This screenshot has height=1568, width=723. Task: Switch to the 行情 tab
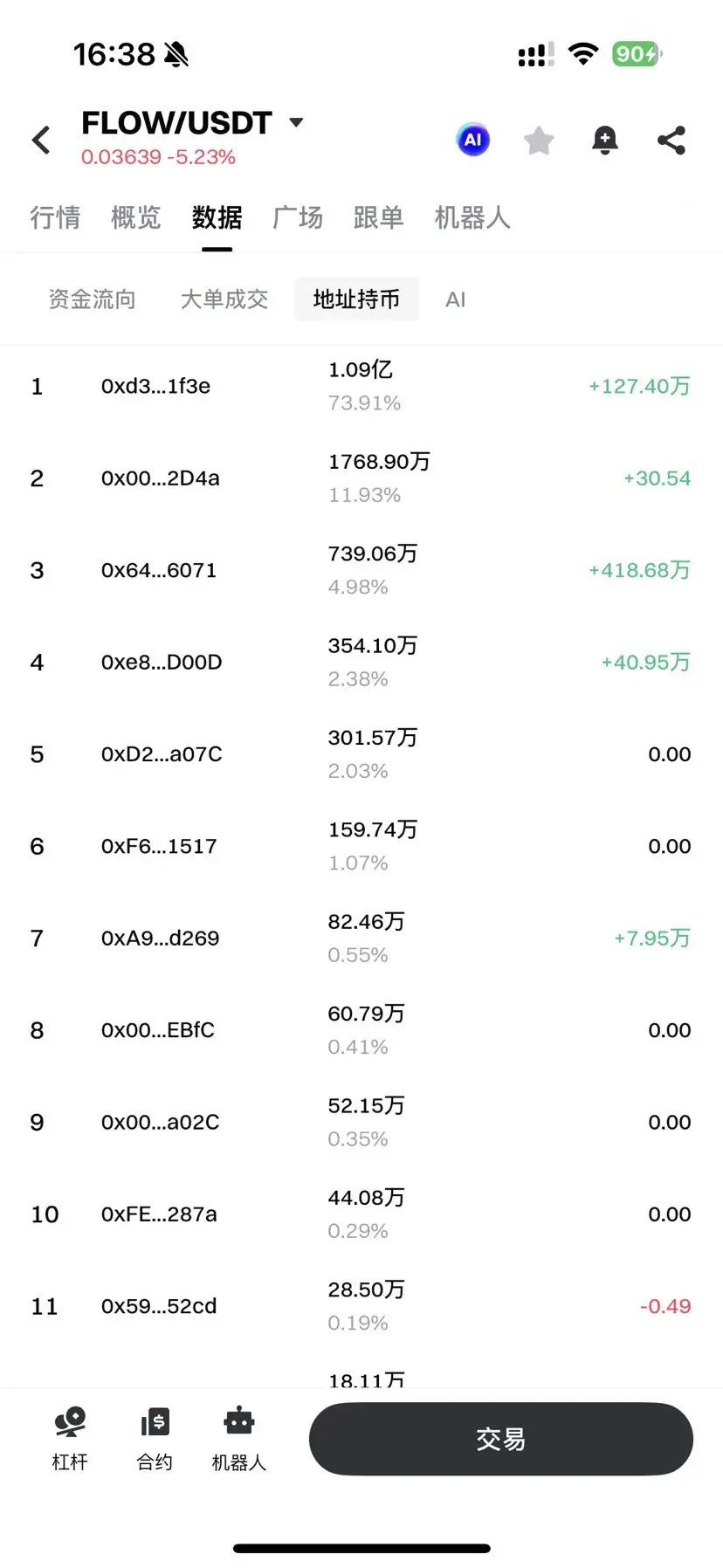coord(55,217)
